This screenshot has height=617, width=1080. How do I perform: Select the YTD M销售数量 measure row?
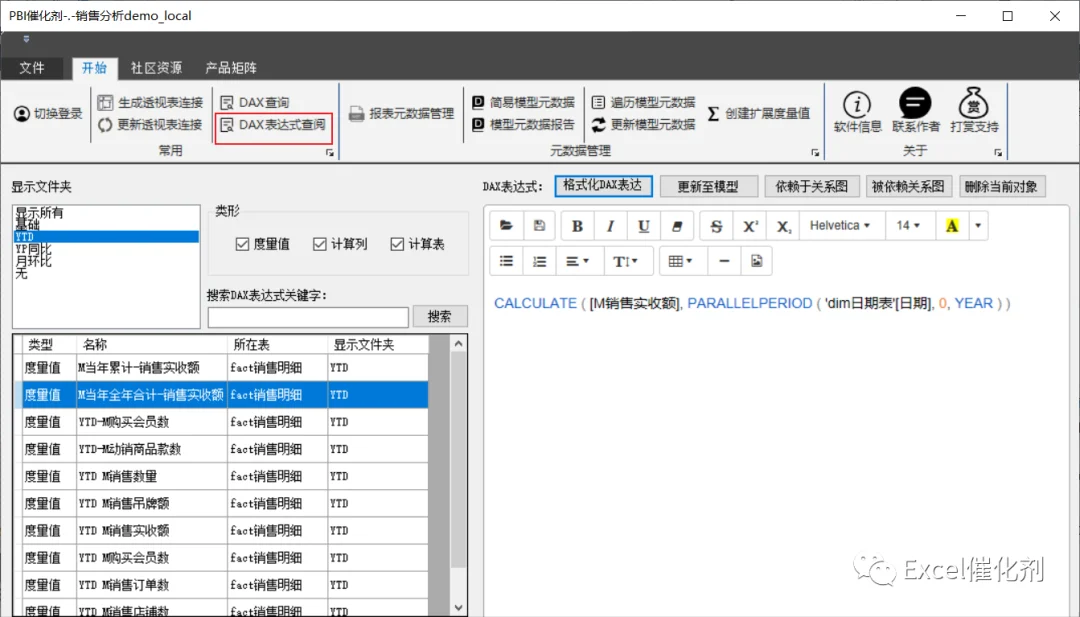(x=222, y=476)
